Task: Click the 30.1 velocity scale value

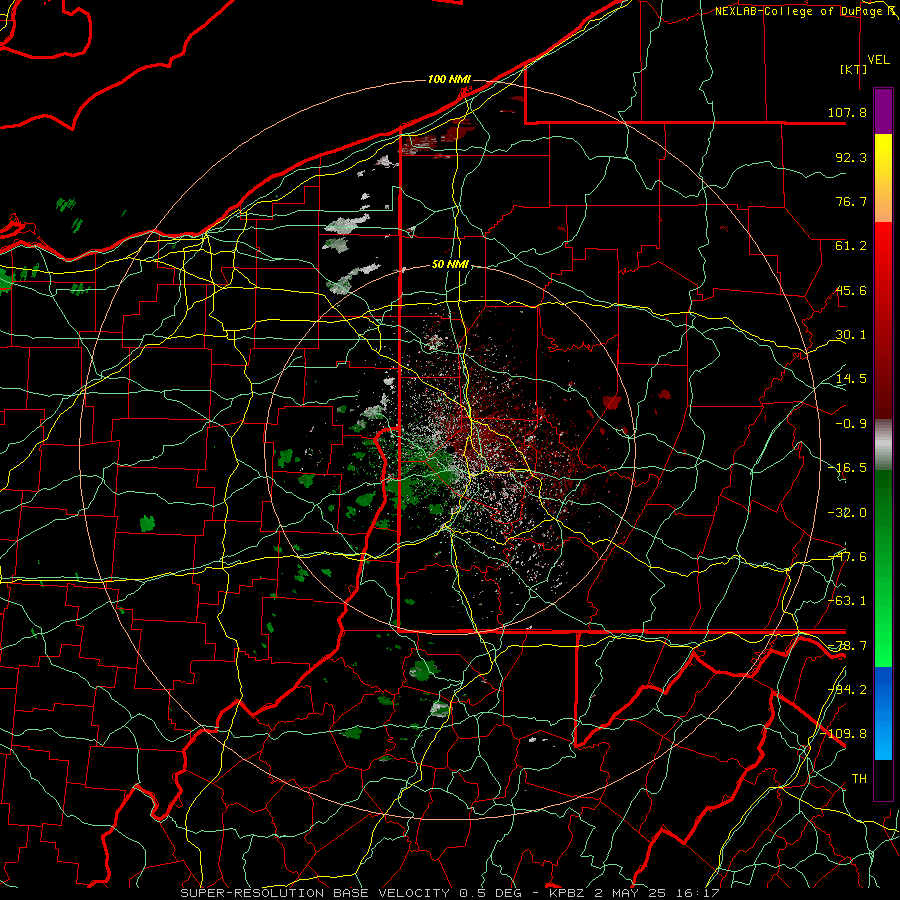Action: [x=851, y=335]
